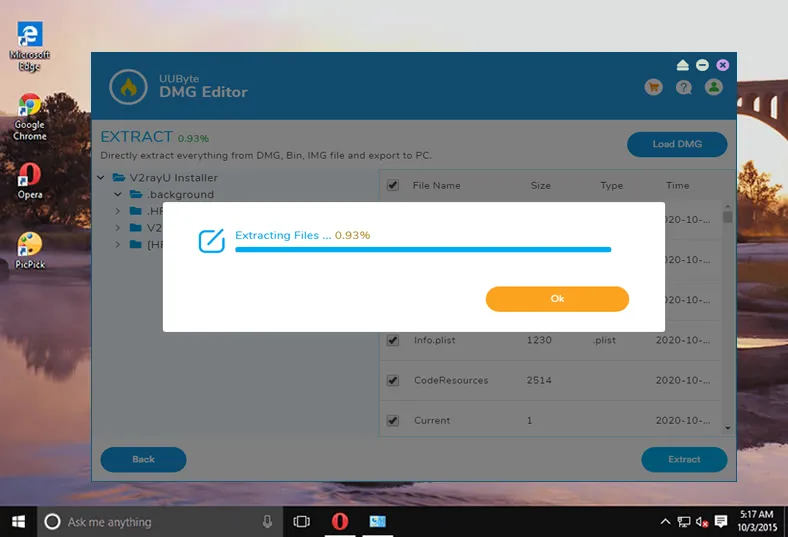788x537 pixels.
Task: Click Info.plist file name
Action: pyautogui.click(x=435, y=340)
